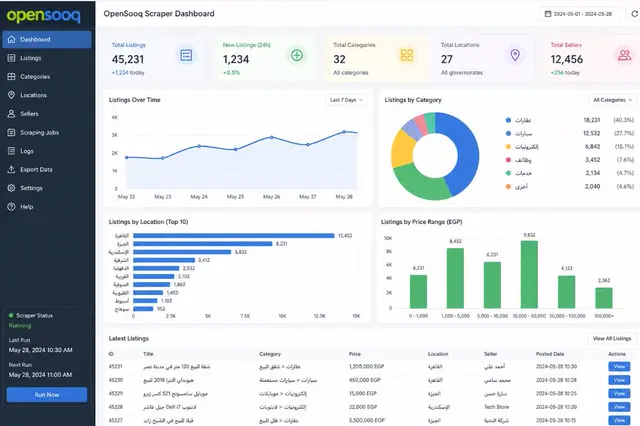Open the Dashboard menu item
The width and height of the screenshot is (640, 426).
pyautogui.click(x=47, y=40)
